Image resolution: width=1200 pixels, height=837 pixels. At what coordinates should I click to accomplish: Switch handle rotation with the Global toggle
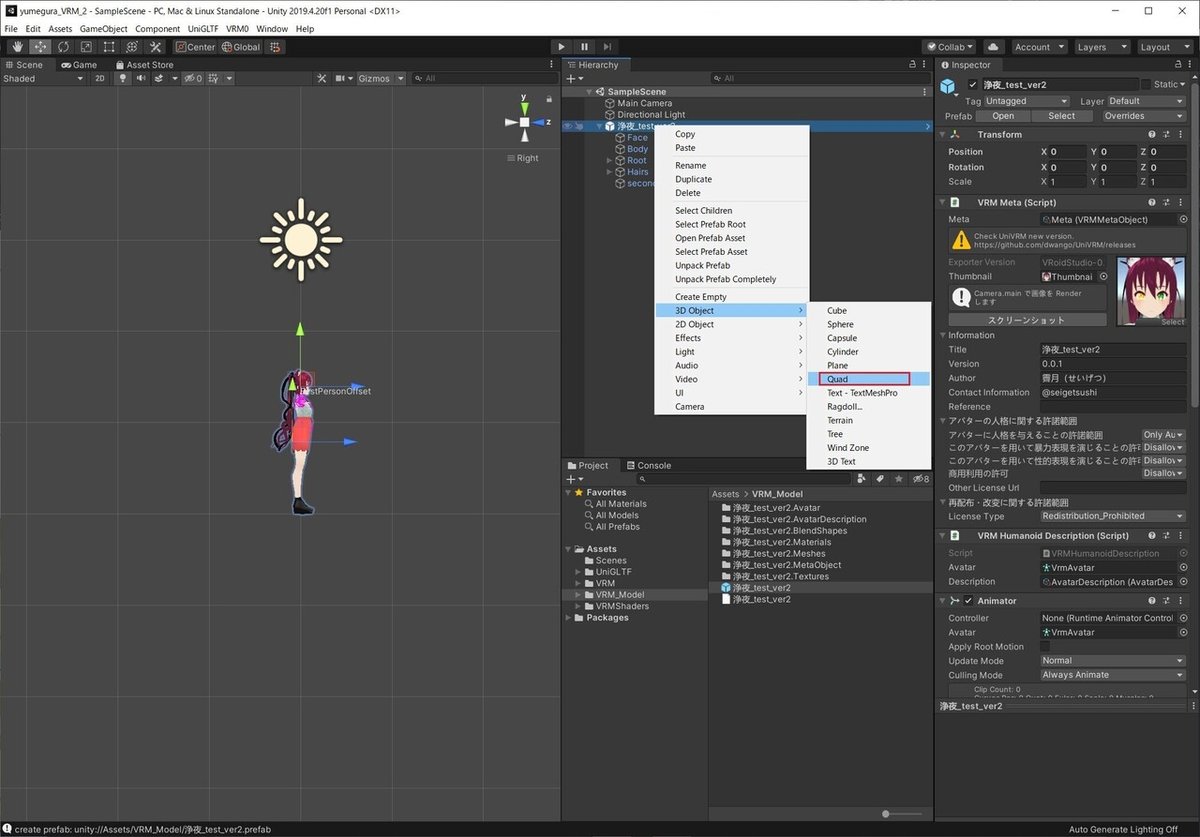241,47
